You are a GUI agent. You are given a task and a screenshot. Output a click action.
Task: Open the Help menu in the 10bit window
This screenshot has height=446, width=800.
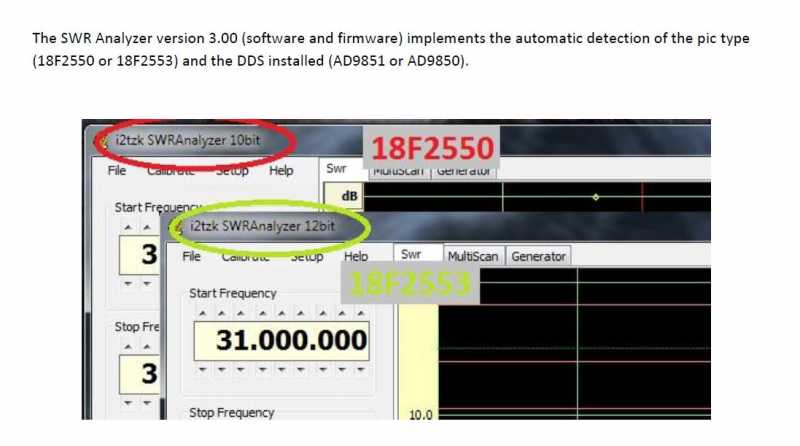(x=281, y=170)
